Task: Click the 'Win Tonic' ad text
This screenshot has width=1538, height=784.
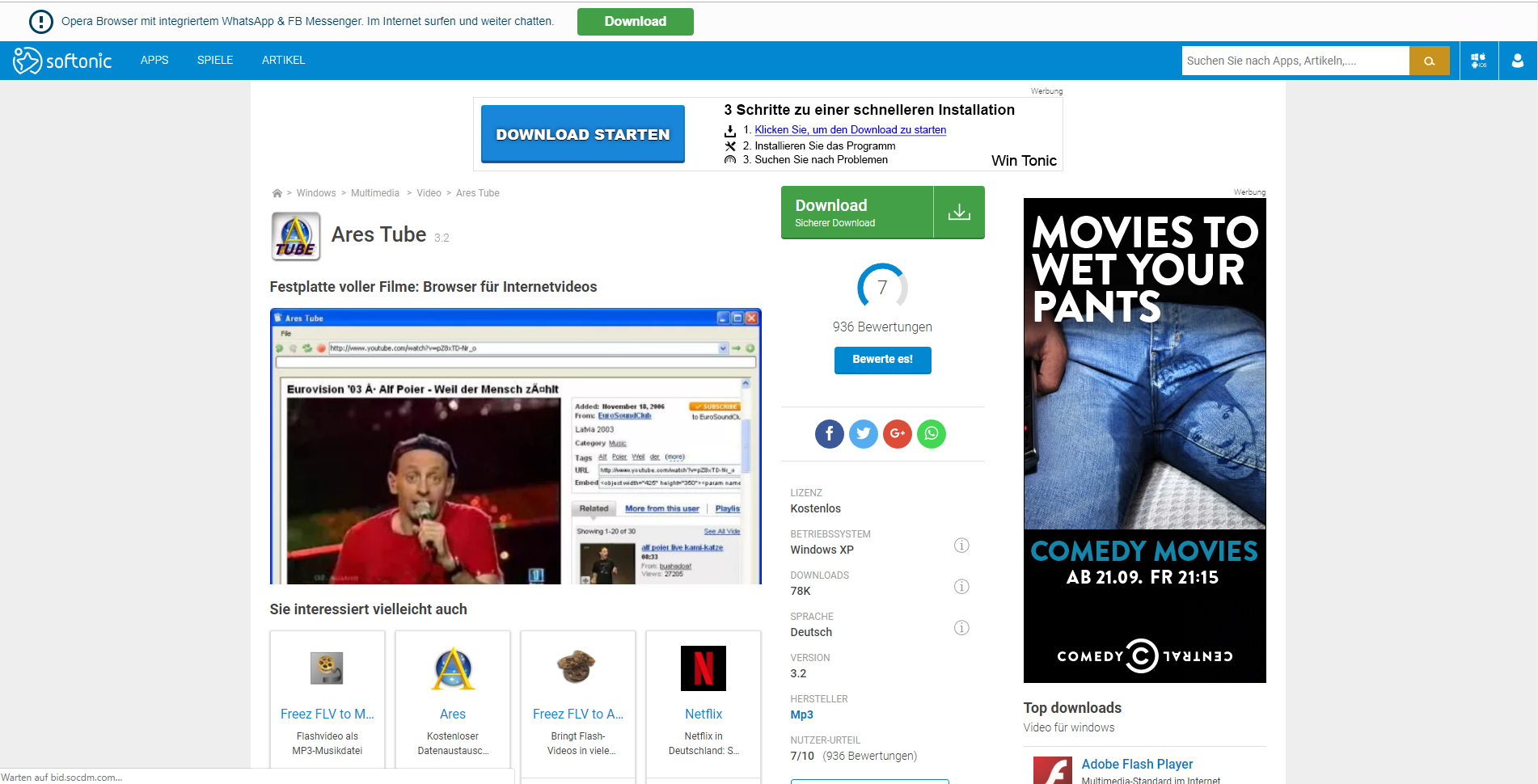Action: (x=1024, y=161)
